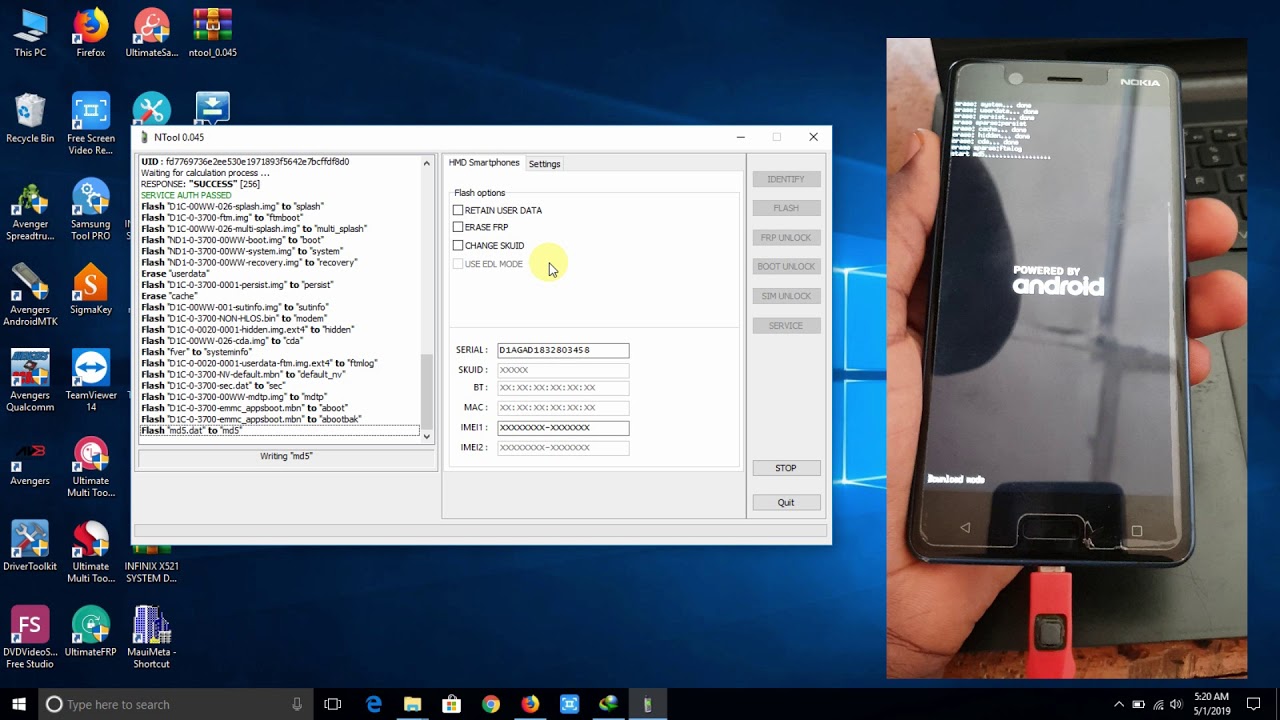
Task: Click Microsoft Edge in taskbar
Action: 374,704
